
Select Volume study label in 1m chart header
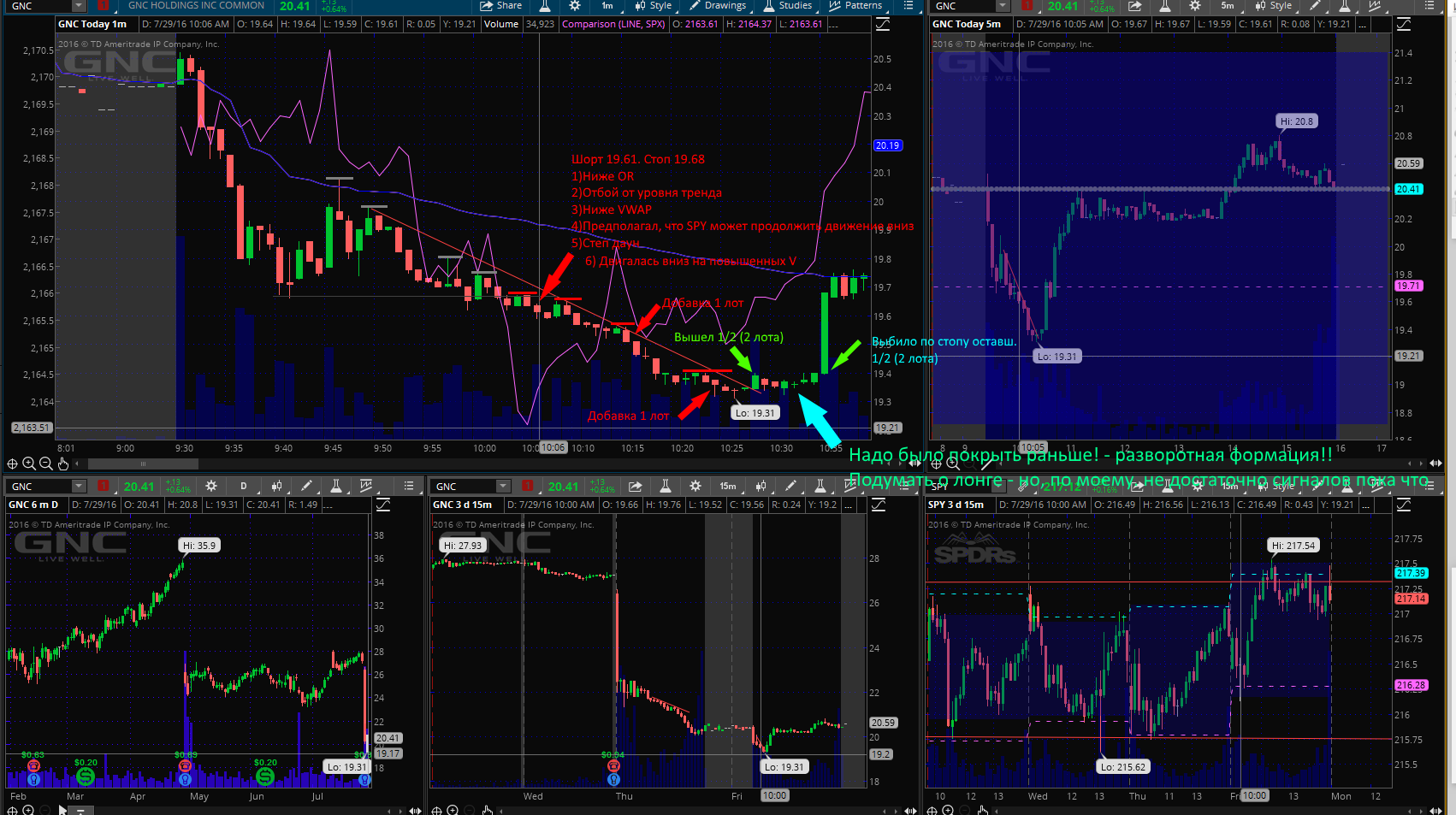click(501, 24)
